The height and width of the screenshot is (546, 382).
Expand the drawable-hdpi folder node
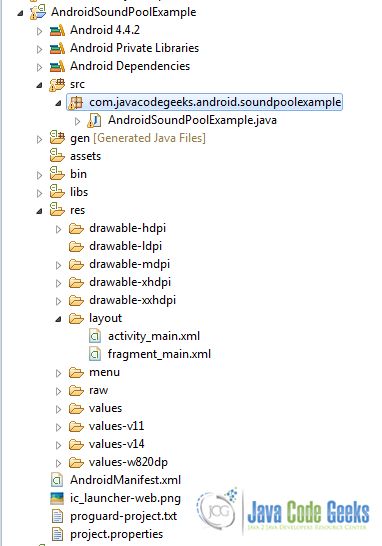click(x=59, y=229)
